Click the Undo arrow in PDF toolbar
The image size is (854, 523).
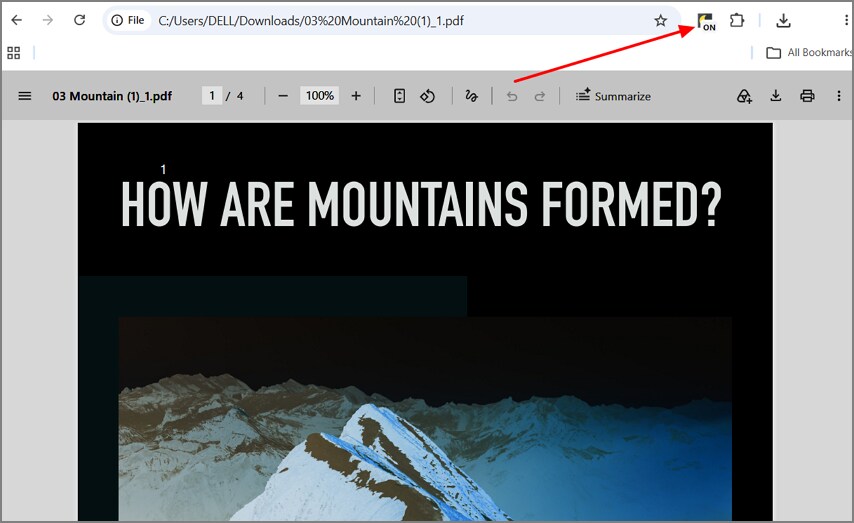pos(511,96)
